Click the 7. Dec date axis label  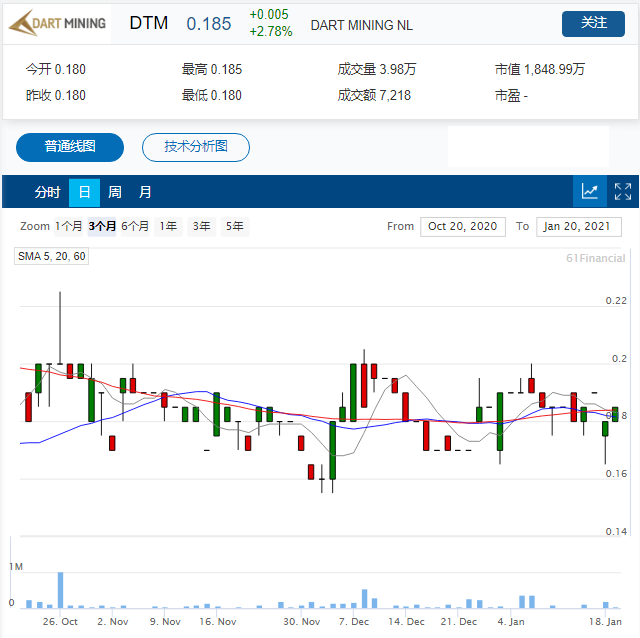(354, 622)
